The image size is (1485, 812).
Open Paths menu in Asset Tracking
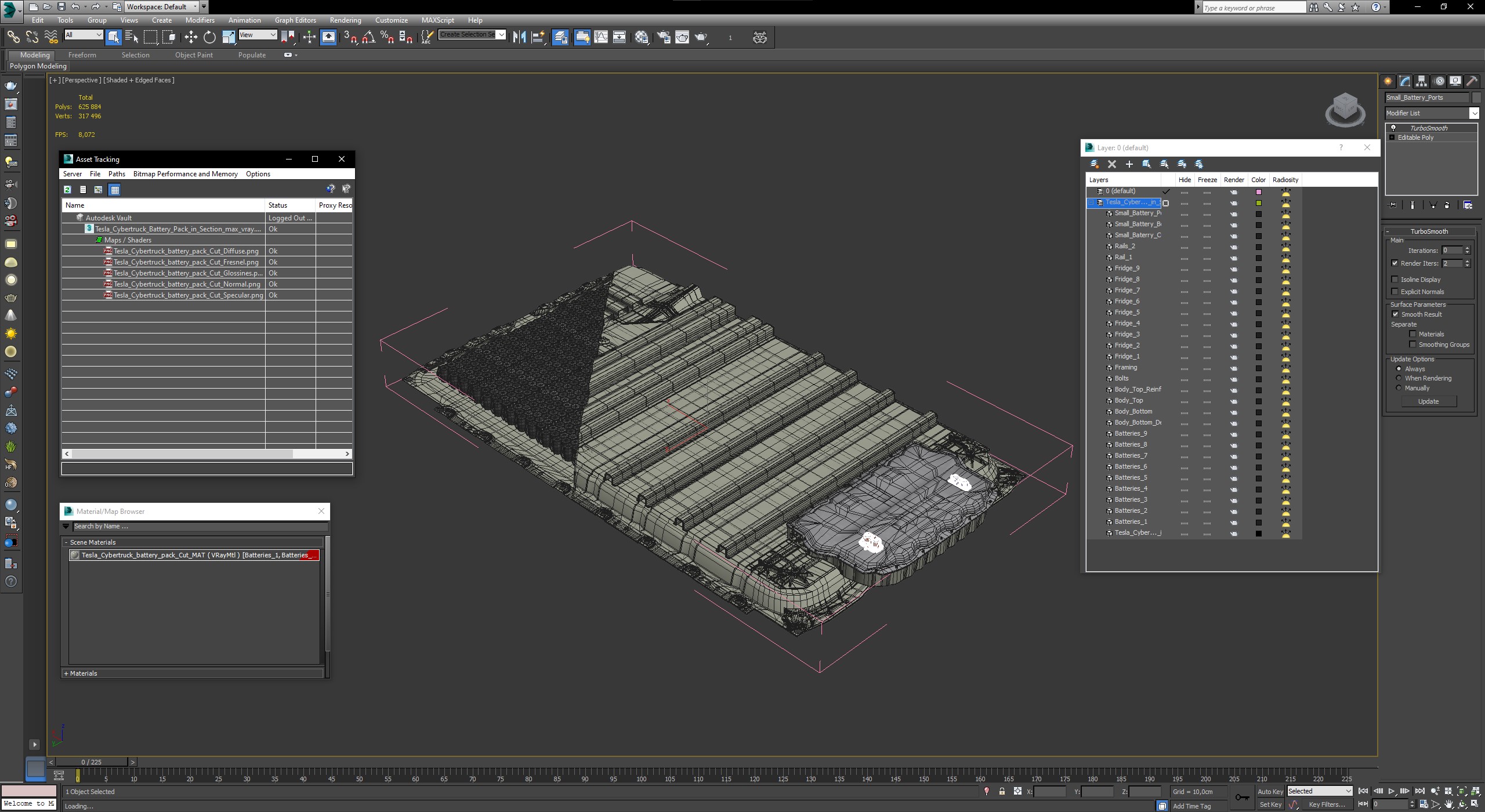click(117, 174)
